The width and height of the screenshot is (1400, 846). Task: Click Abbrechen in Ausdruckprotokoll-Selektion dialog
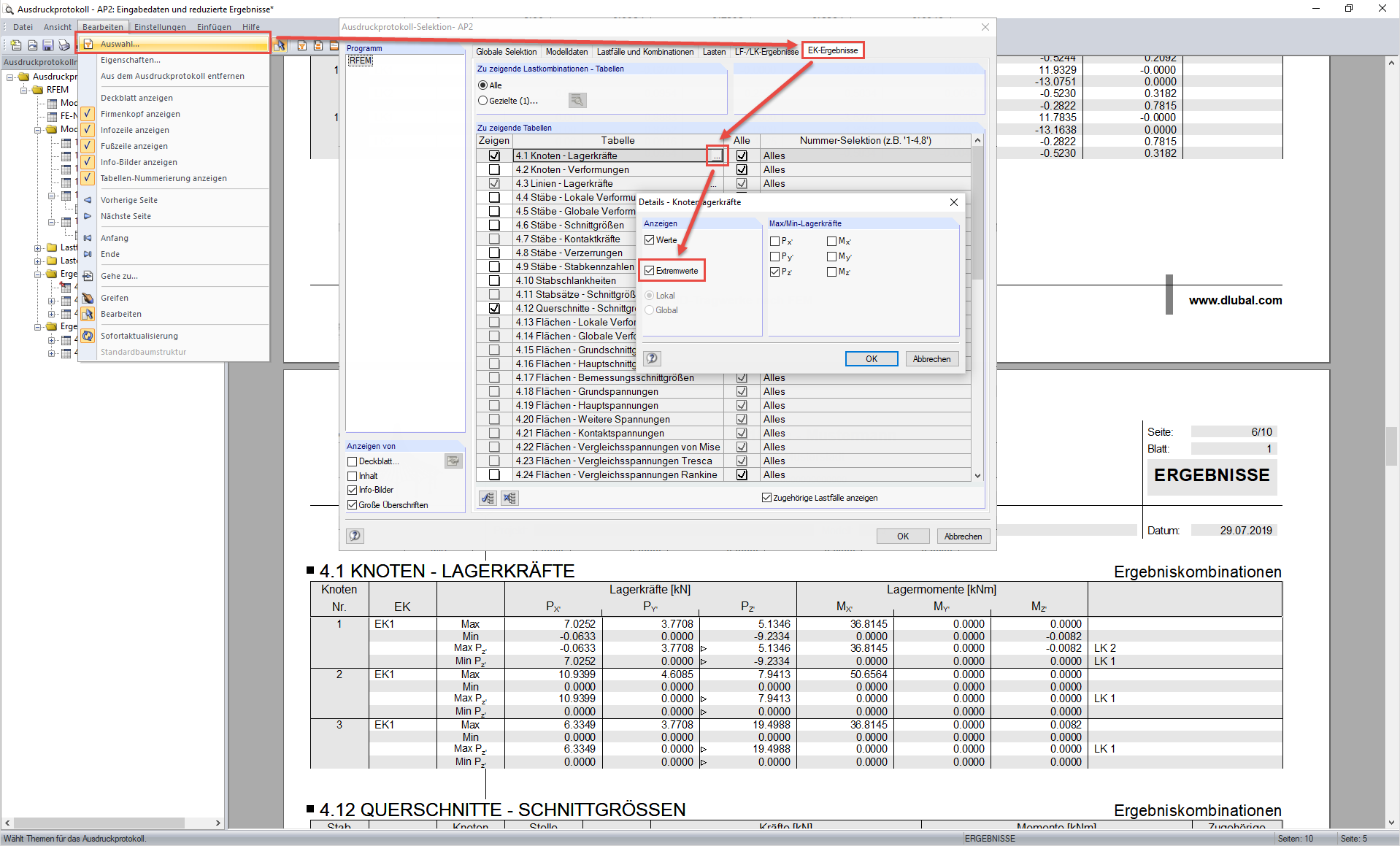tap(964, 536)
